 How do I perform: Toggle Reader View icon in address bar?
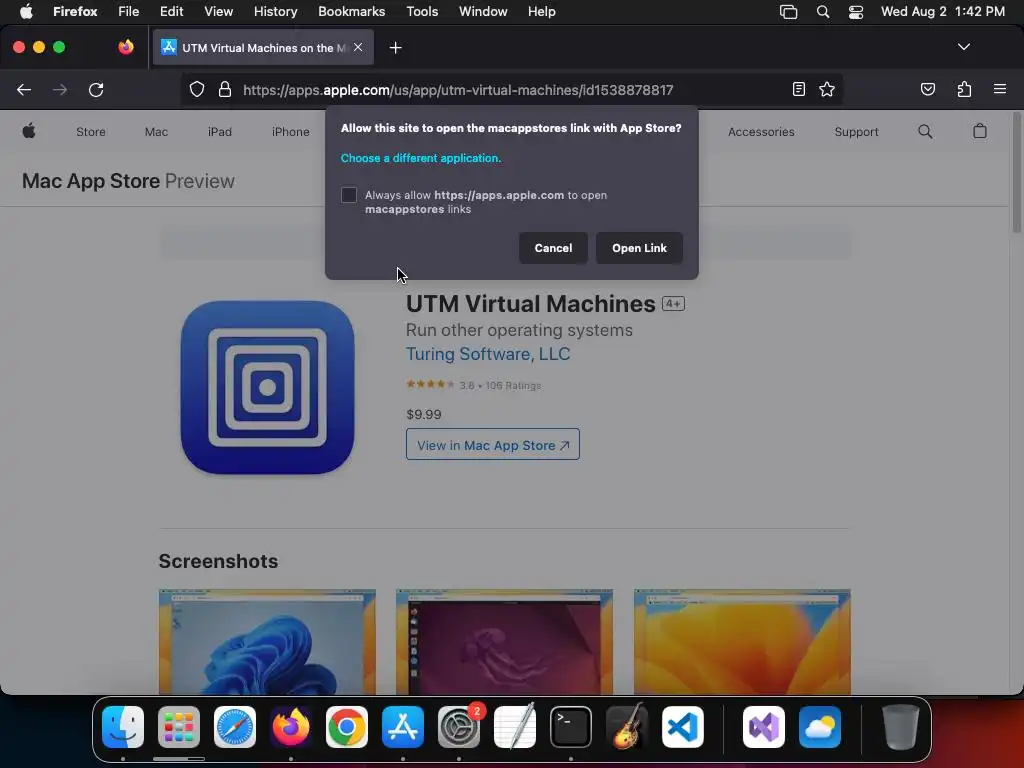[x=798, y=89]
